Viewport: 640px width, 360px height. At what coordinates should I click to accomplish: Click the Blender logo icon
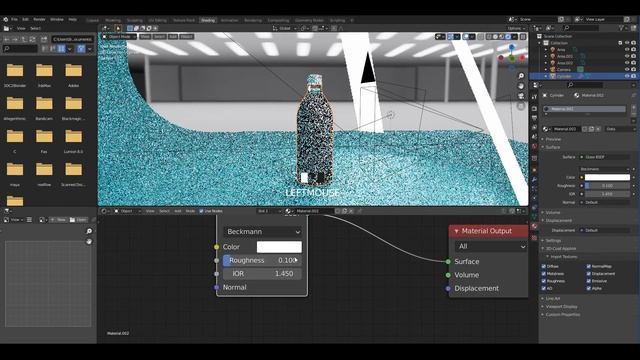pyautogui.click(x=6, y=19)
